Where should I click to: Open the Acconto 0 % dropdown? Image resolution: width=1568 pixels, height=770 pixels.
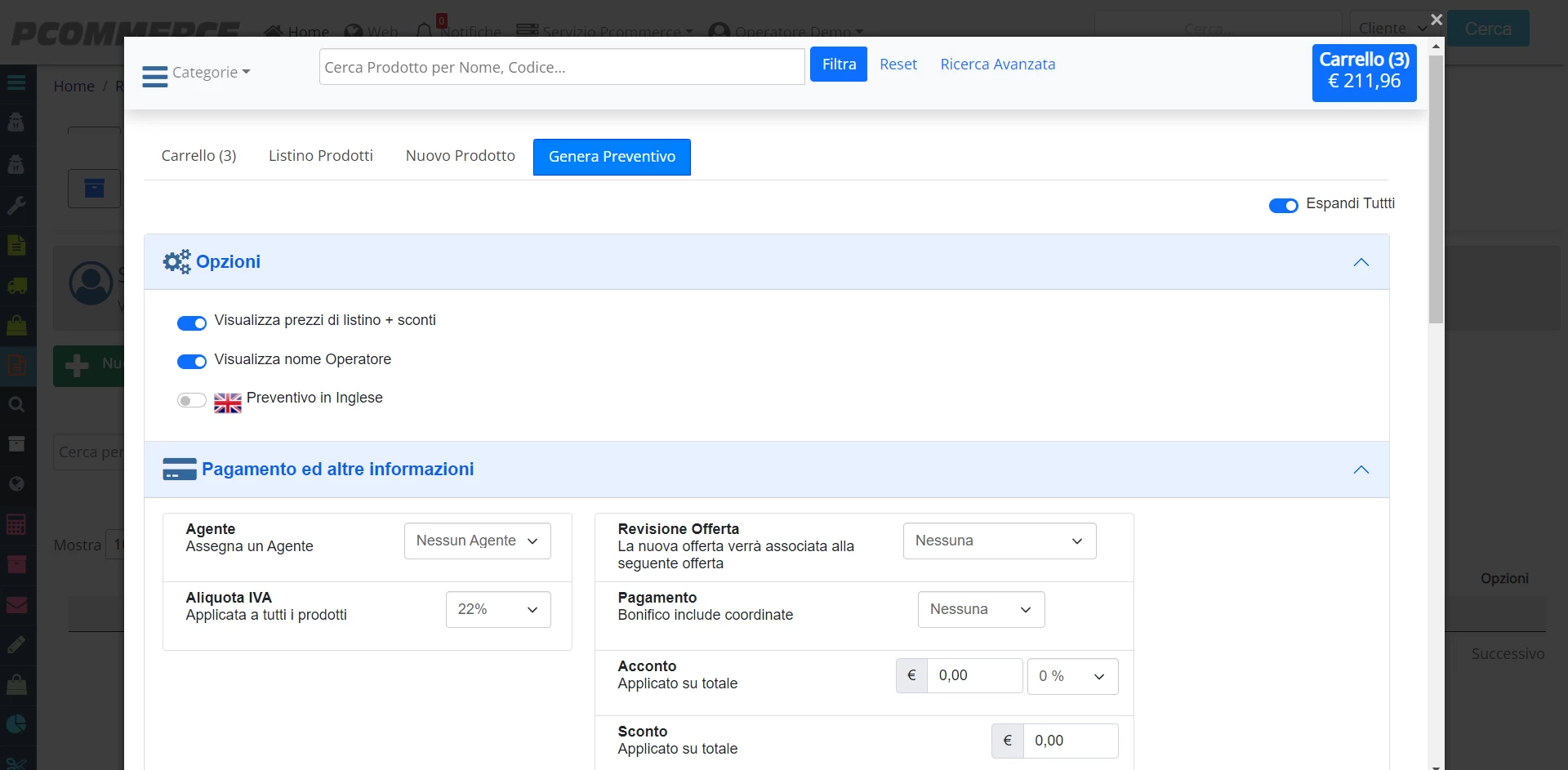[1072, 676]
